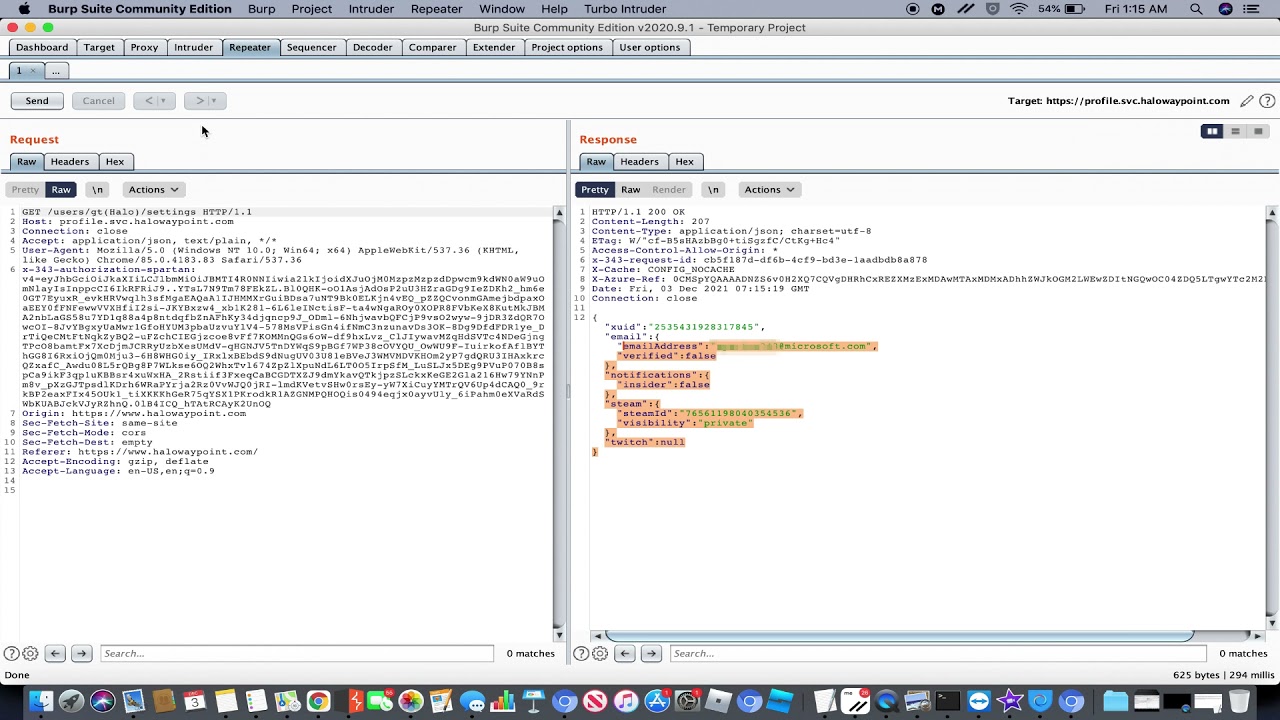1280x720 pixels.
Task: Click the response search field
Action: 936,654
